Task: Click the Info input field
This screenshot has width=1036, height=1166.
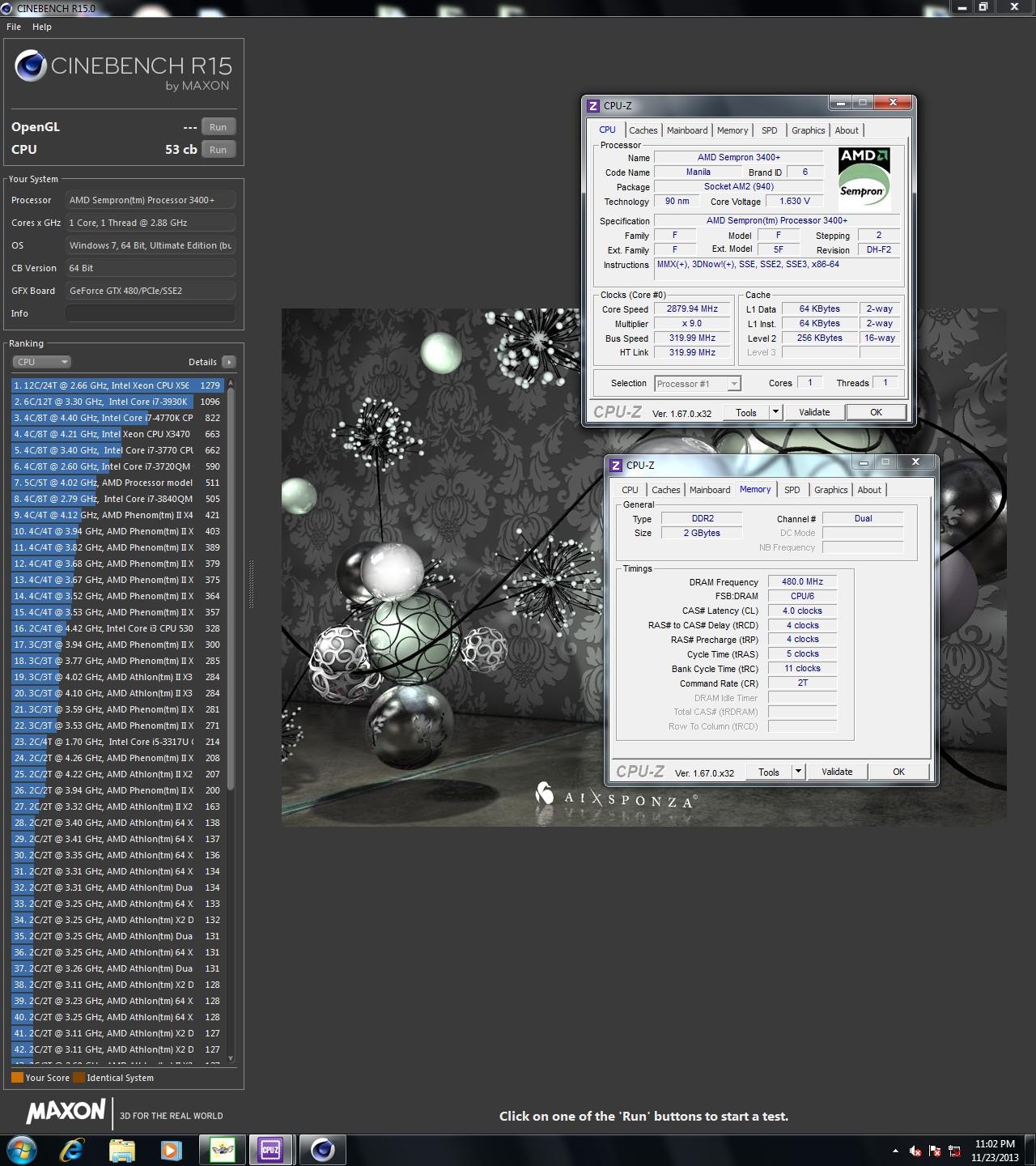Action: coord(151,313)
